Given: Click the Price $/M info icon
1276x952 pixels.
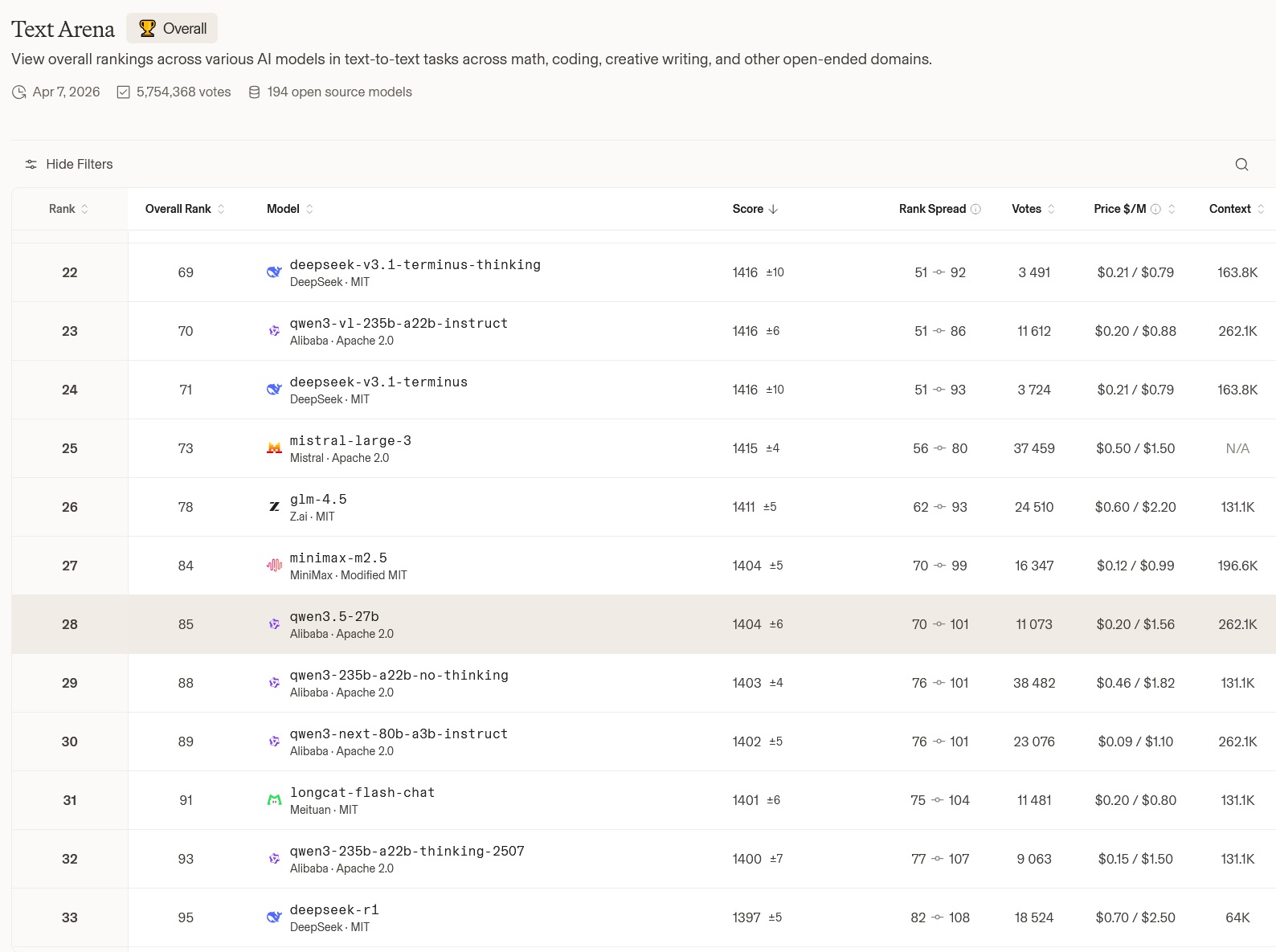Looking at the screenshot, I should click(x=1155, y=209).
